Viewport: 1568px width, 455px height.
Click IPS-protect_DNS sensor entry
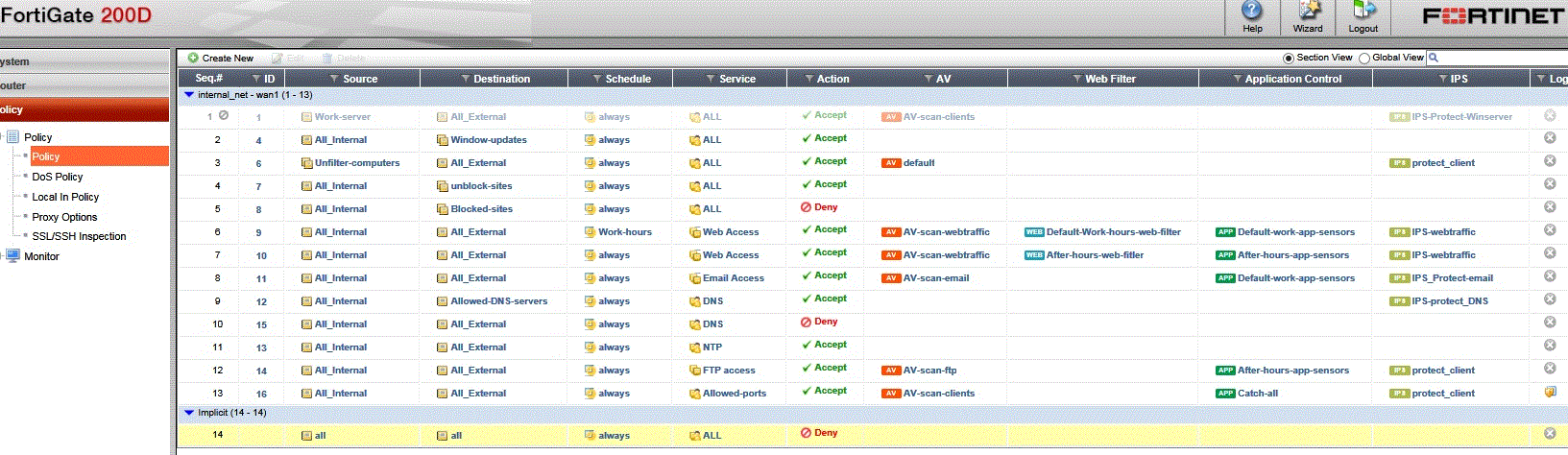[1449, 301]
